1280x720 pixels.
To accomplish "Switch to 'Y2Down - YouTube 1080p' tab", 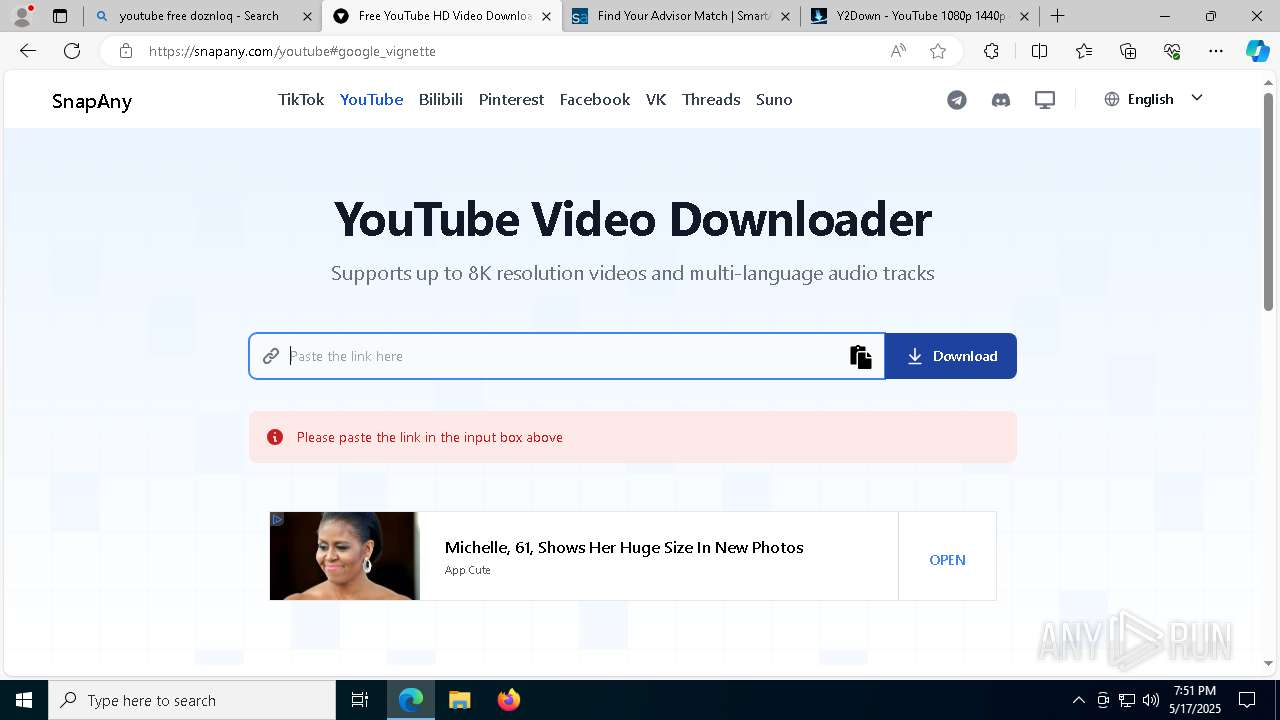I will click(920, 16).
